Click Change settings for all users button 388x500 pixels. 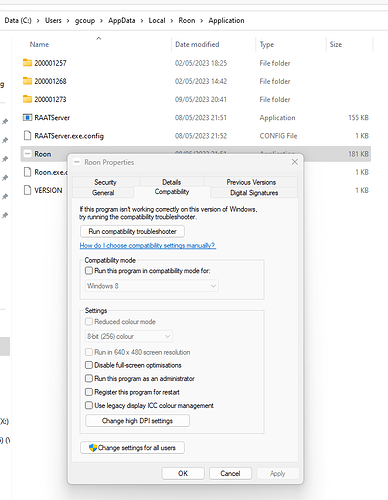click(132, 448)
